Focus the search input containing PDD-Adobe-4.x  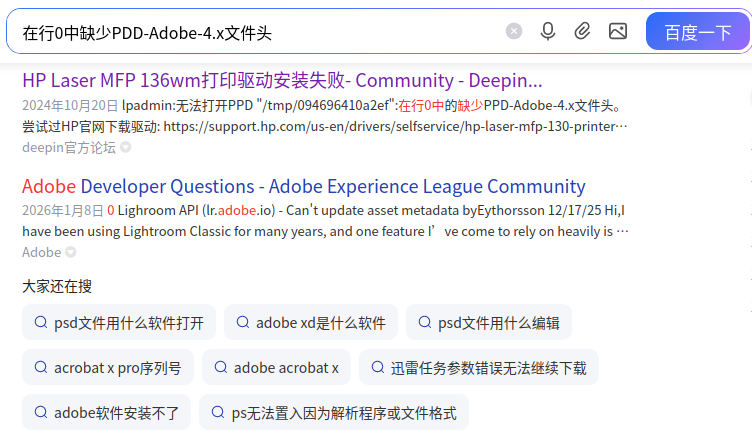pyautogui.click(x=259, y=33)
